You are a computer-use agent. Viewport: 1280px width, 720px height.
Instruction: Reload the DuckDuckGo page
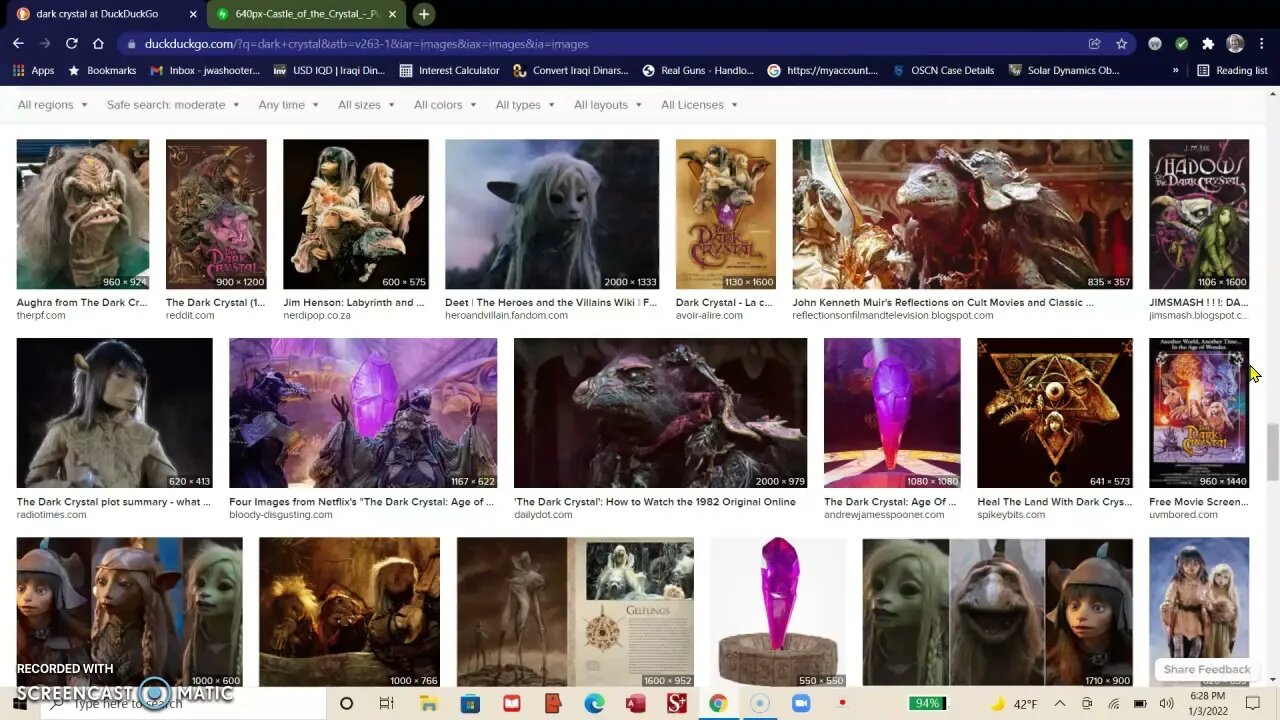click(x=72, y=44)
